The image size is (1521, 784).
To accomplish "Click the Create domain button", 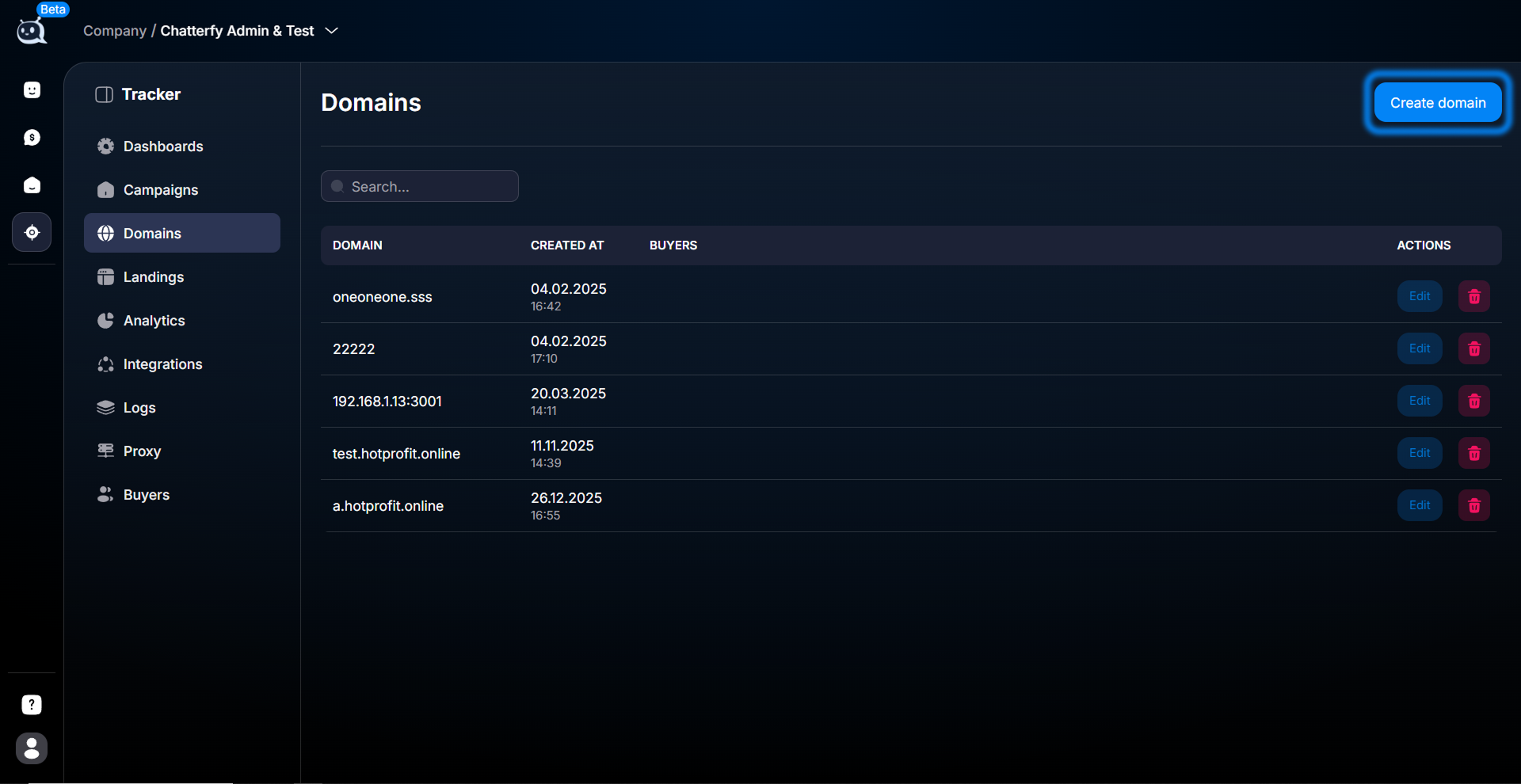I will click(x=1438, y=103).
